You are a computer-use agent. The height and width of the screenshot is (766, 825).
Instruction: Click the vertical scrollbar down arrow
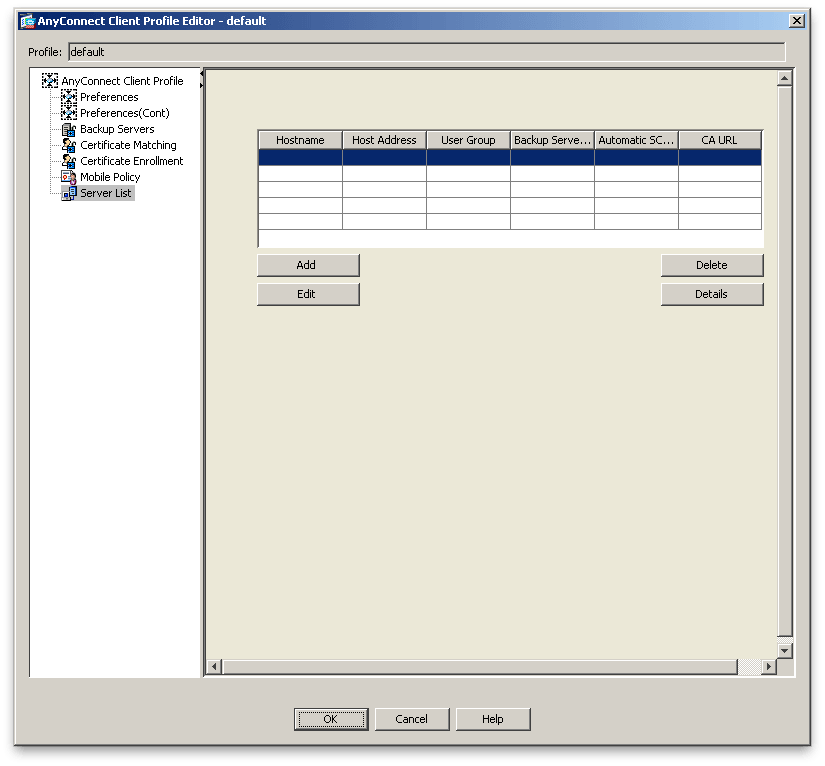click(784, 650)
